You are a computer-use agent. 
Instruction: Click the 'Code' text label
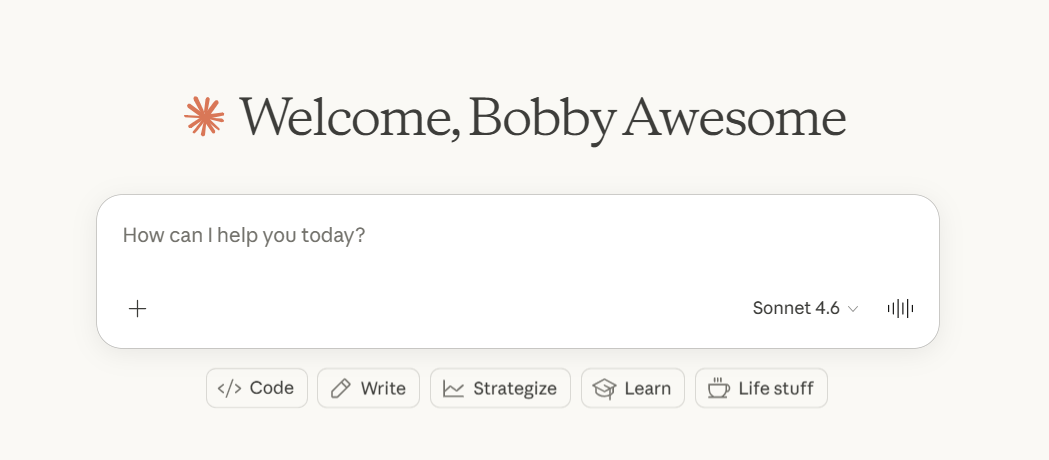click(x=272, y=388)
